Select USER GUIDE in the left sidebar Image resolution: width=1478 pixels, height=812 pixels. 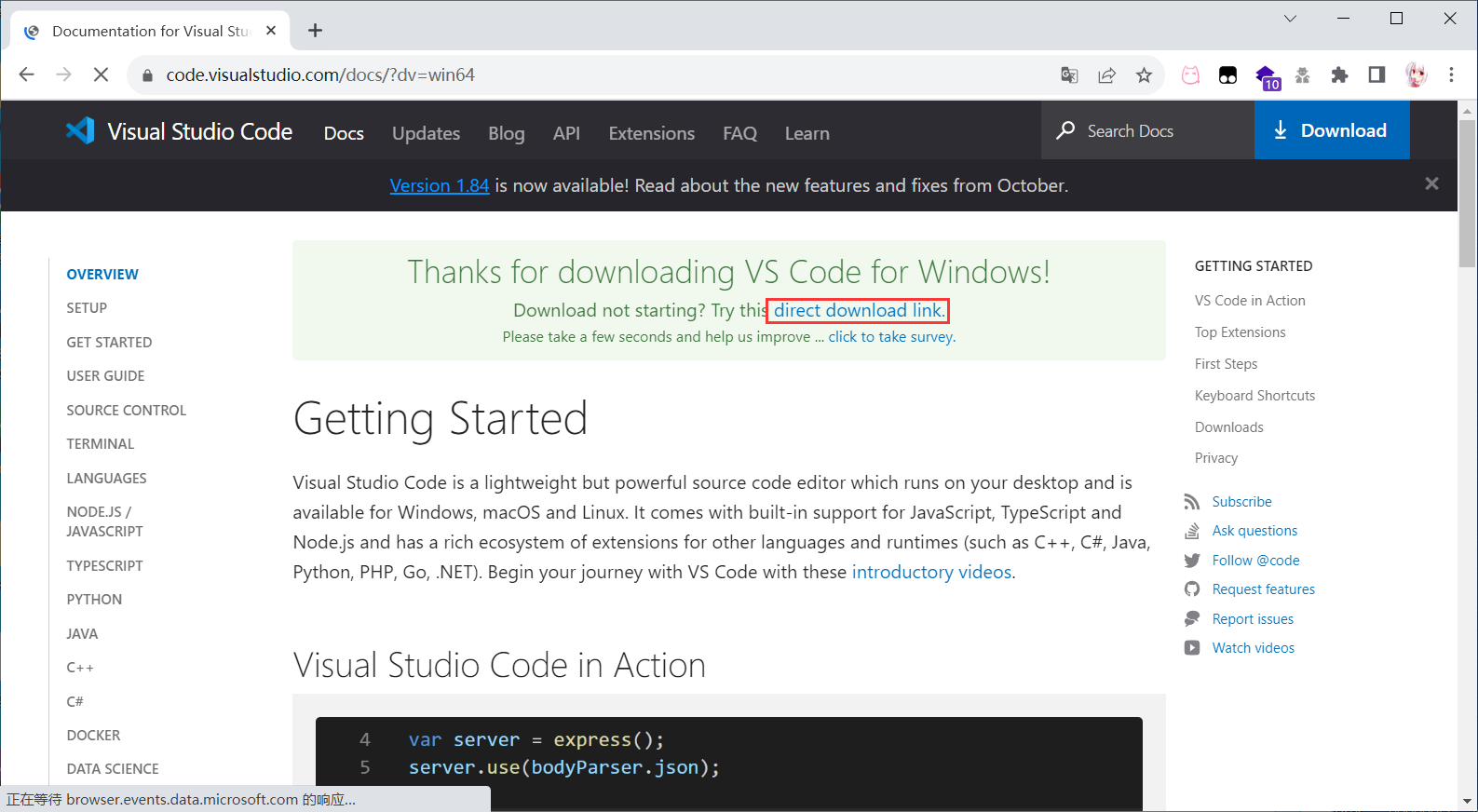pos(105,376)
